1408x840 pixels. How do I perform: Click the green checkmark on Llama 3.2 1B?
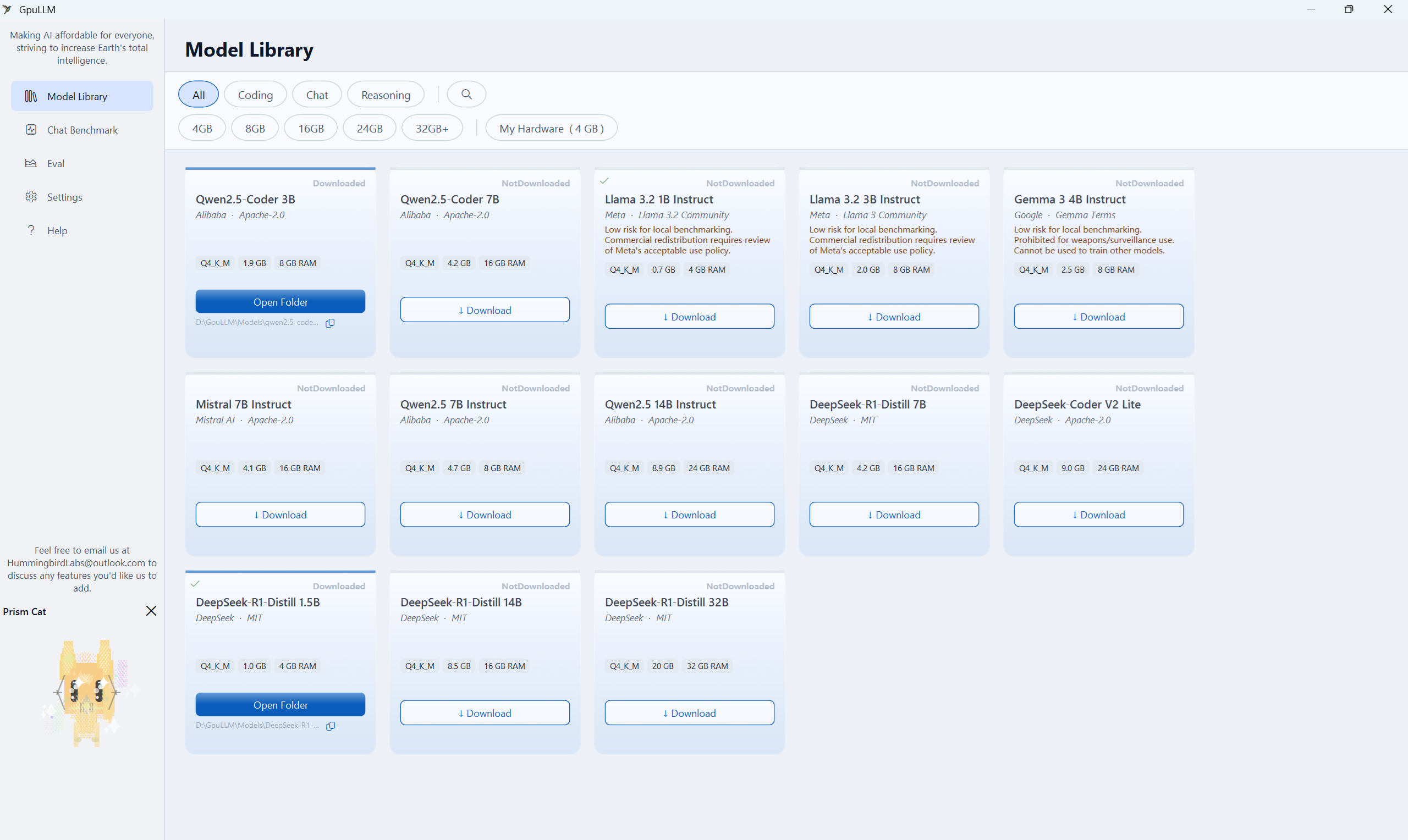point(604,180)
